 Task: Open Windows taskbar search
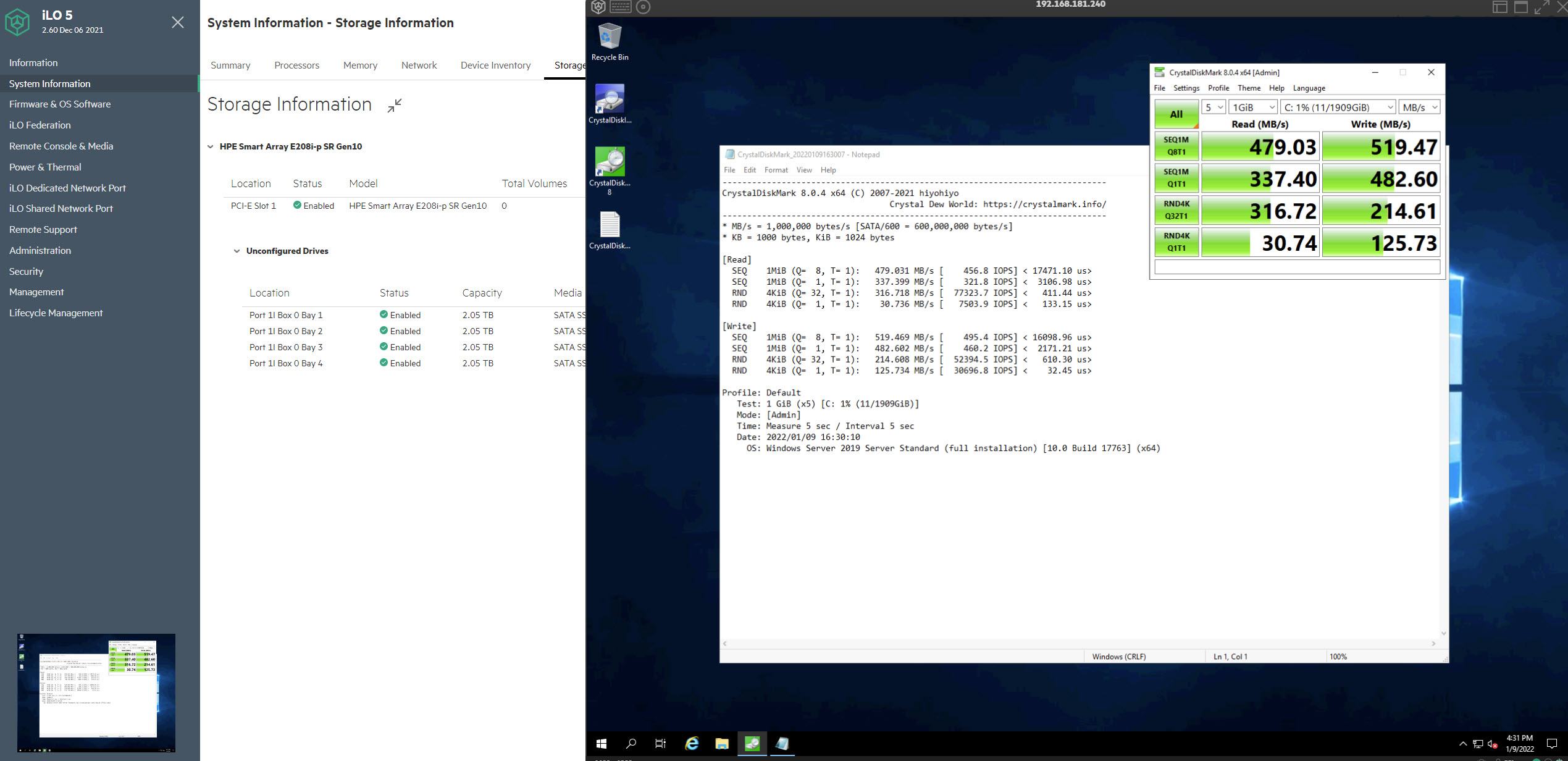pyautogui.click(x=631, y=744)
